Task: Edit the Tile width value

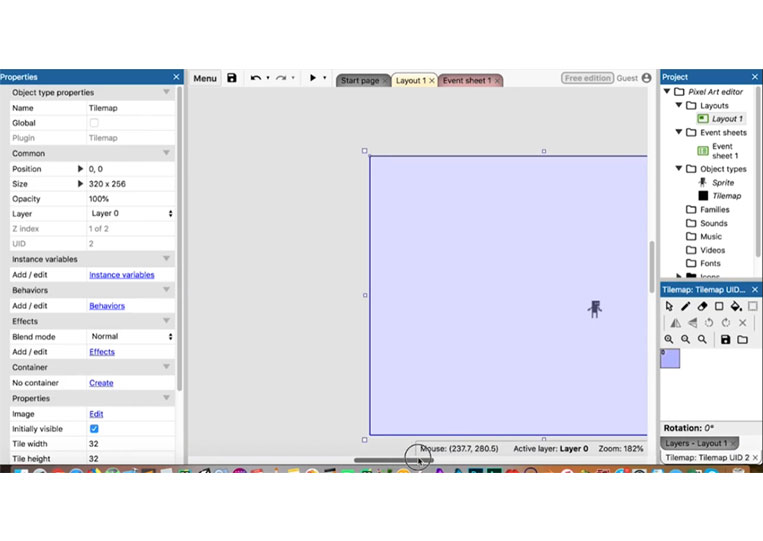Action: point(130,444)
